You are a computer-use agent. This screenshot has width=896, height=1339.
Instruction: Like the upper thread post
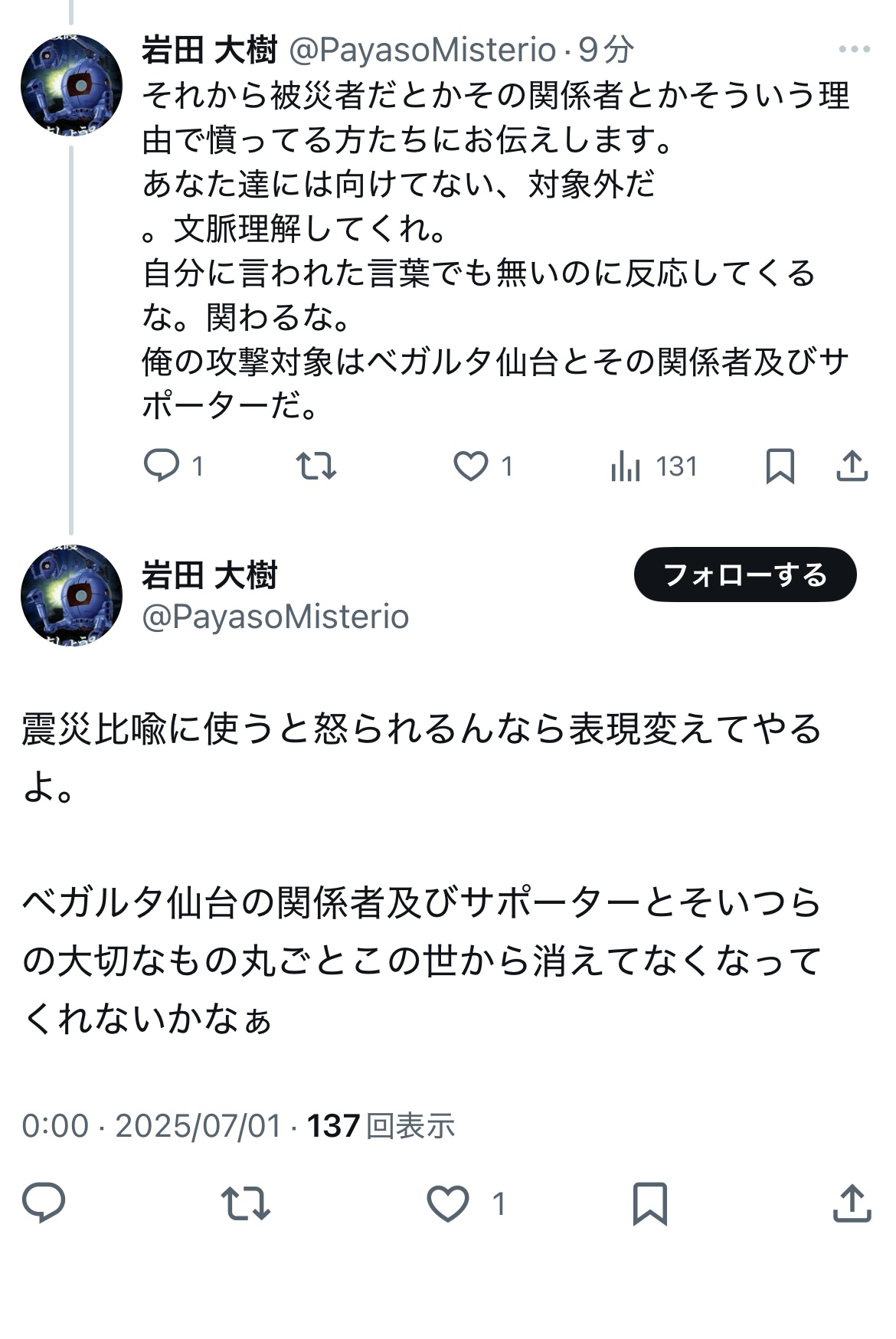pos(471,466)
